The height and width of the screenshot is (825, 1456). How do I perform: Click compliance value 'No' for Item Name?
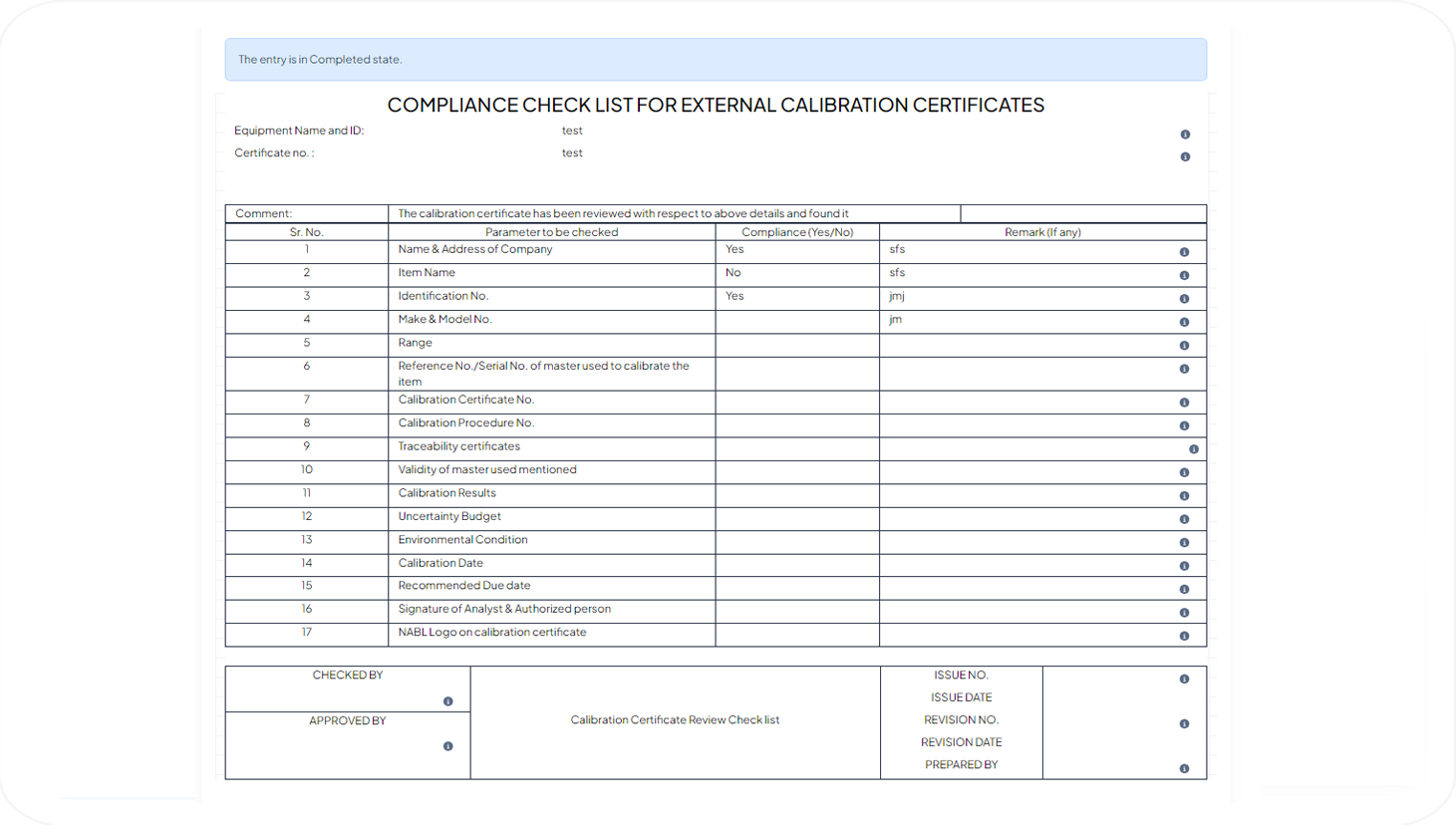point(733,273)
